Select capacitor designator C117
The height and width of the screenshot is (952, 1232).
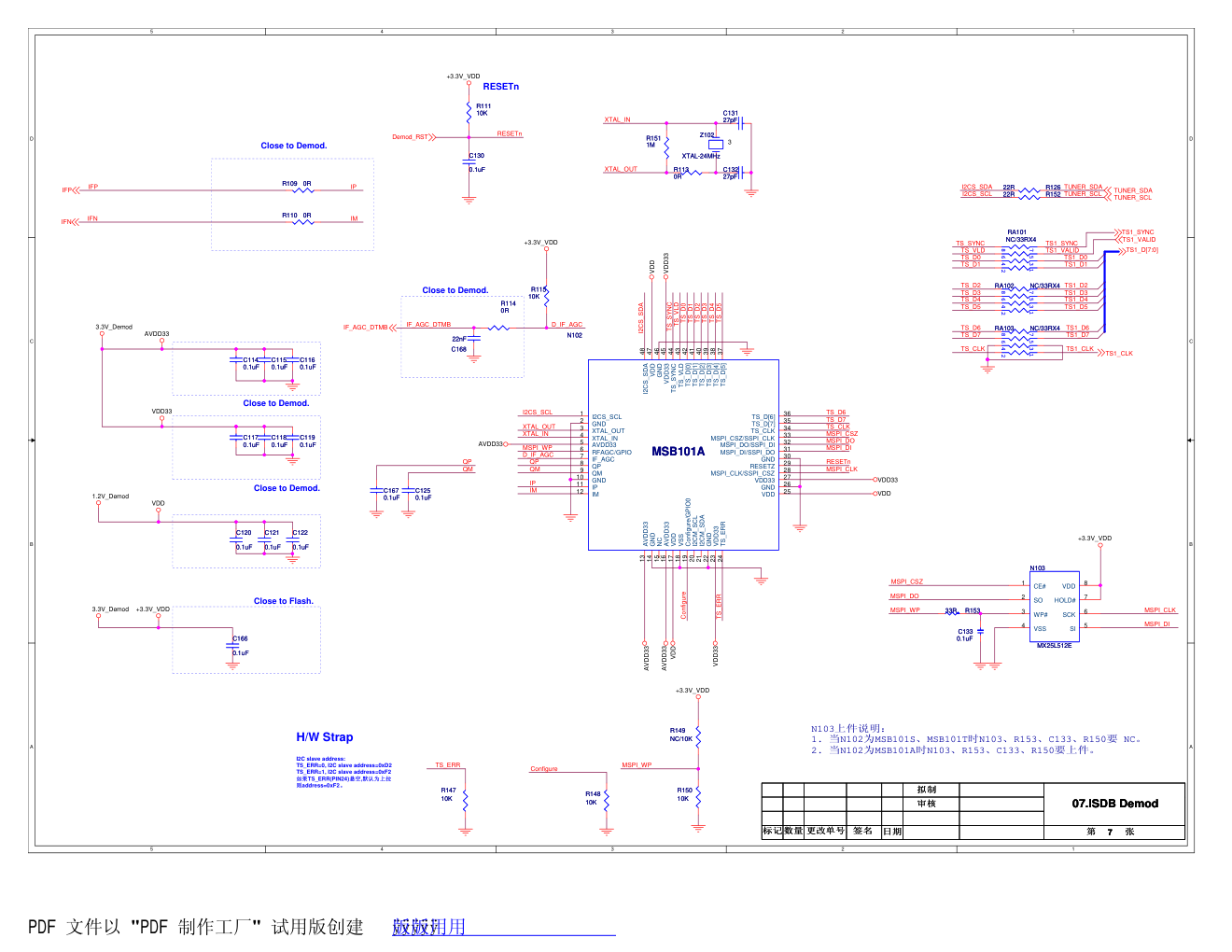[251, 438]
